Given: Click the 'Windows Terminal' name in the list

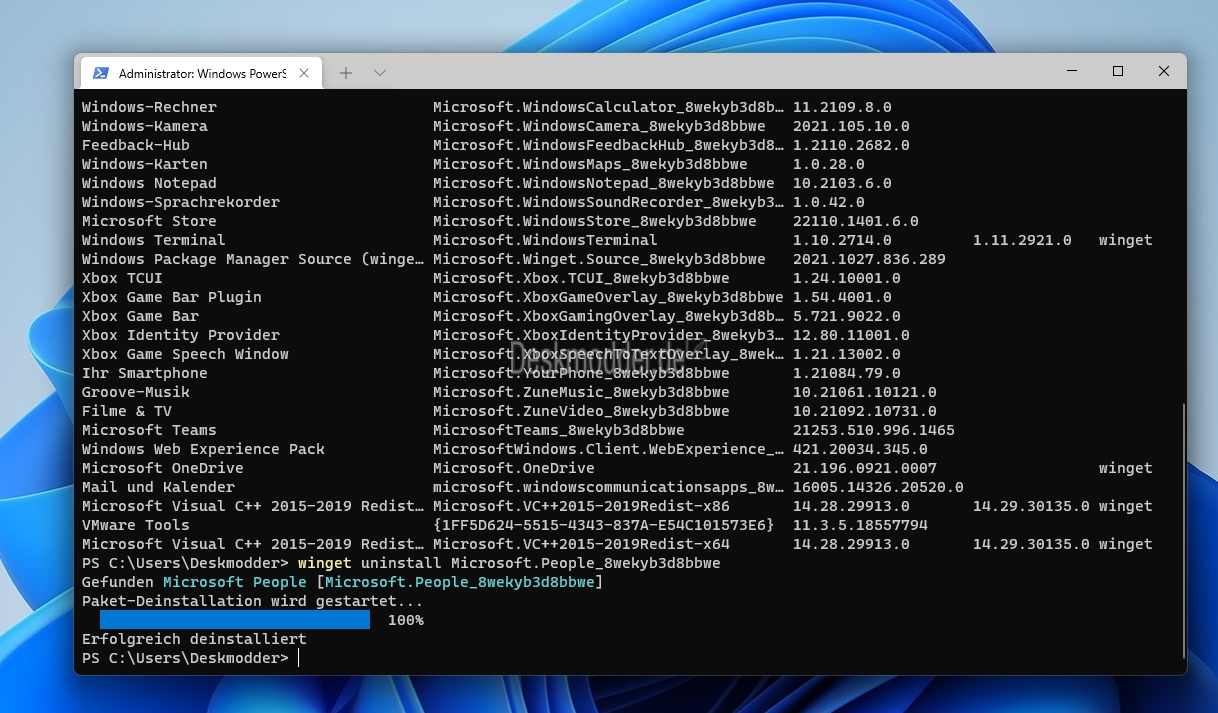Looking at the screenshot, I should pos(154,240).
